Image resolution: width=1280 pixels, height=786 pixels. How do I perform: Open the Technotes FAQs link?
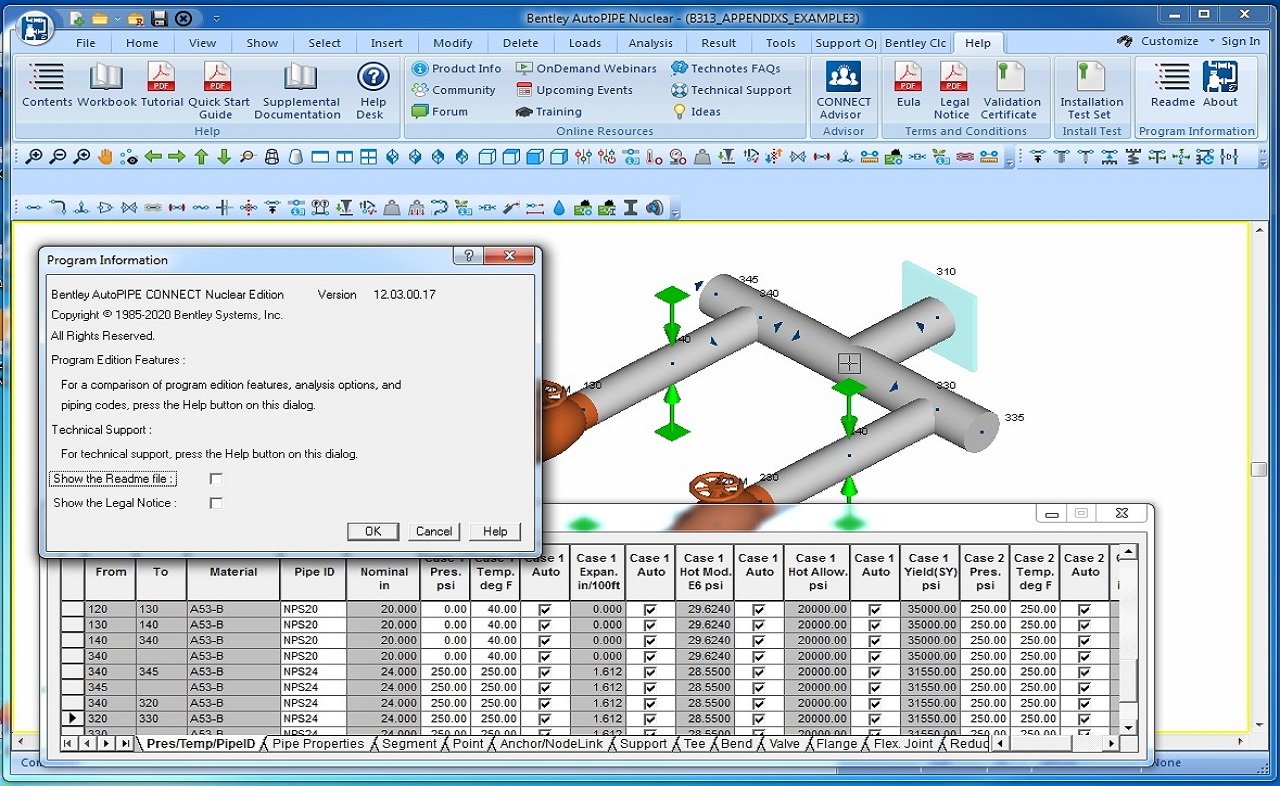click(x=725, y=68)
